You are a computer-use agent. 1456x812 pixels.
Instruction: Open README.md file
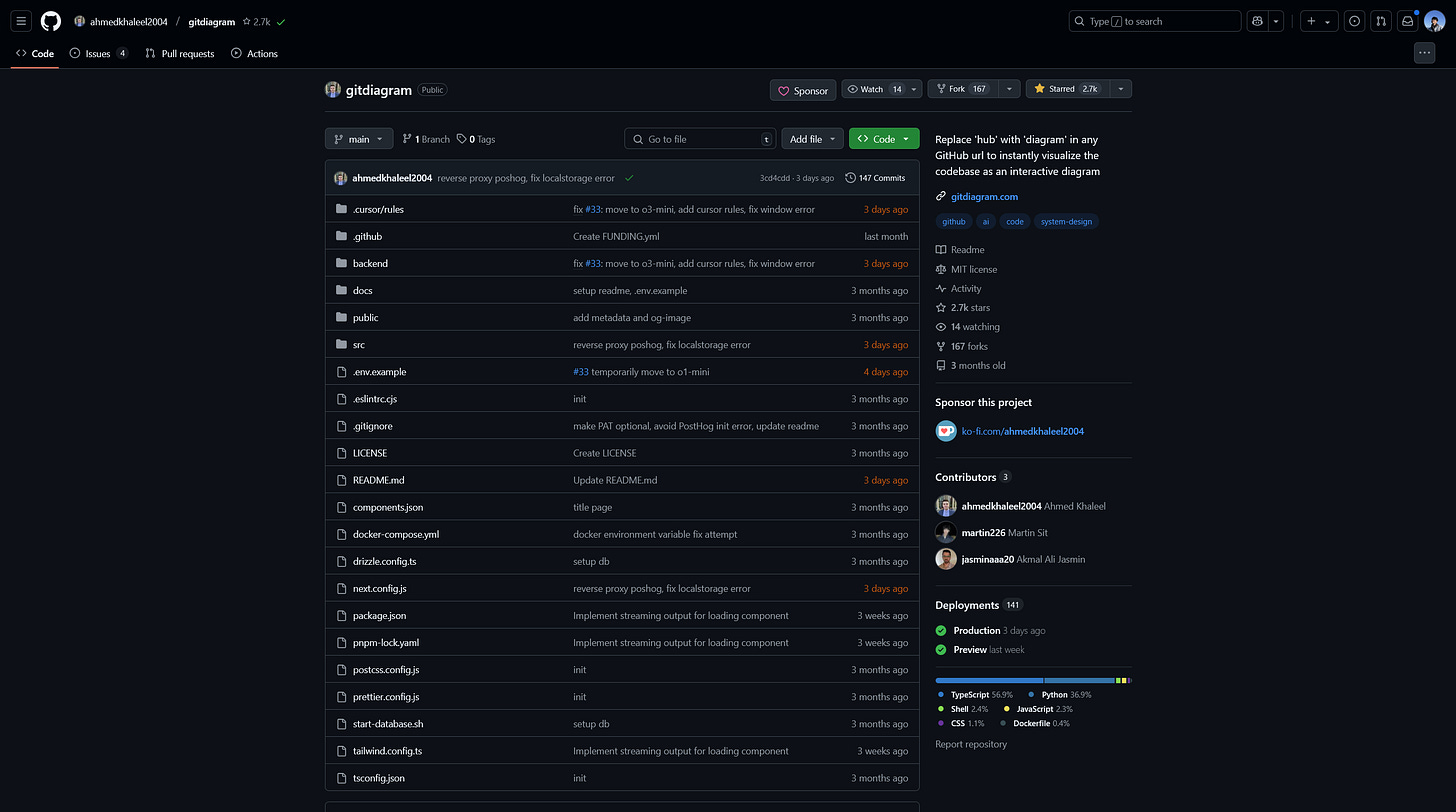(378, 480)
